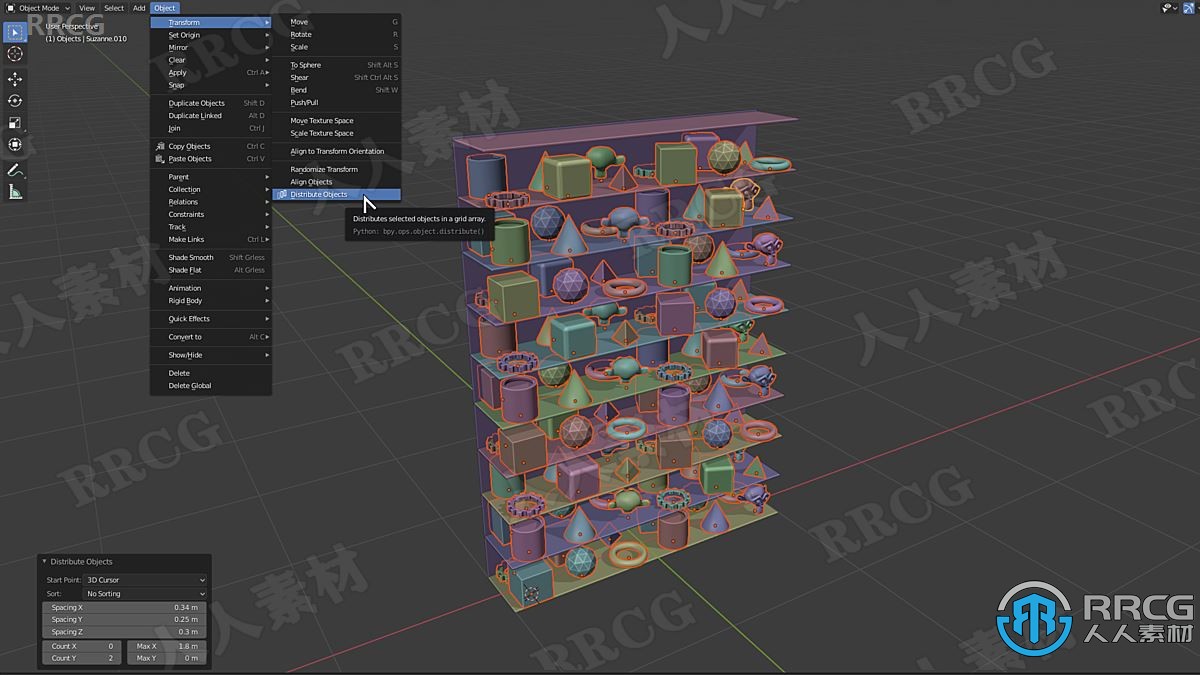
Task: Toggle the viewport gizmos button
Action: 1190,7
